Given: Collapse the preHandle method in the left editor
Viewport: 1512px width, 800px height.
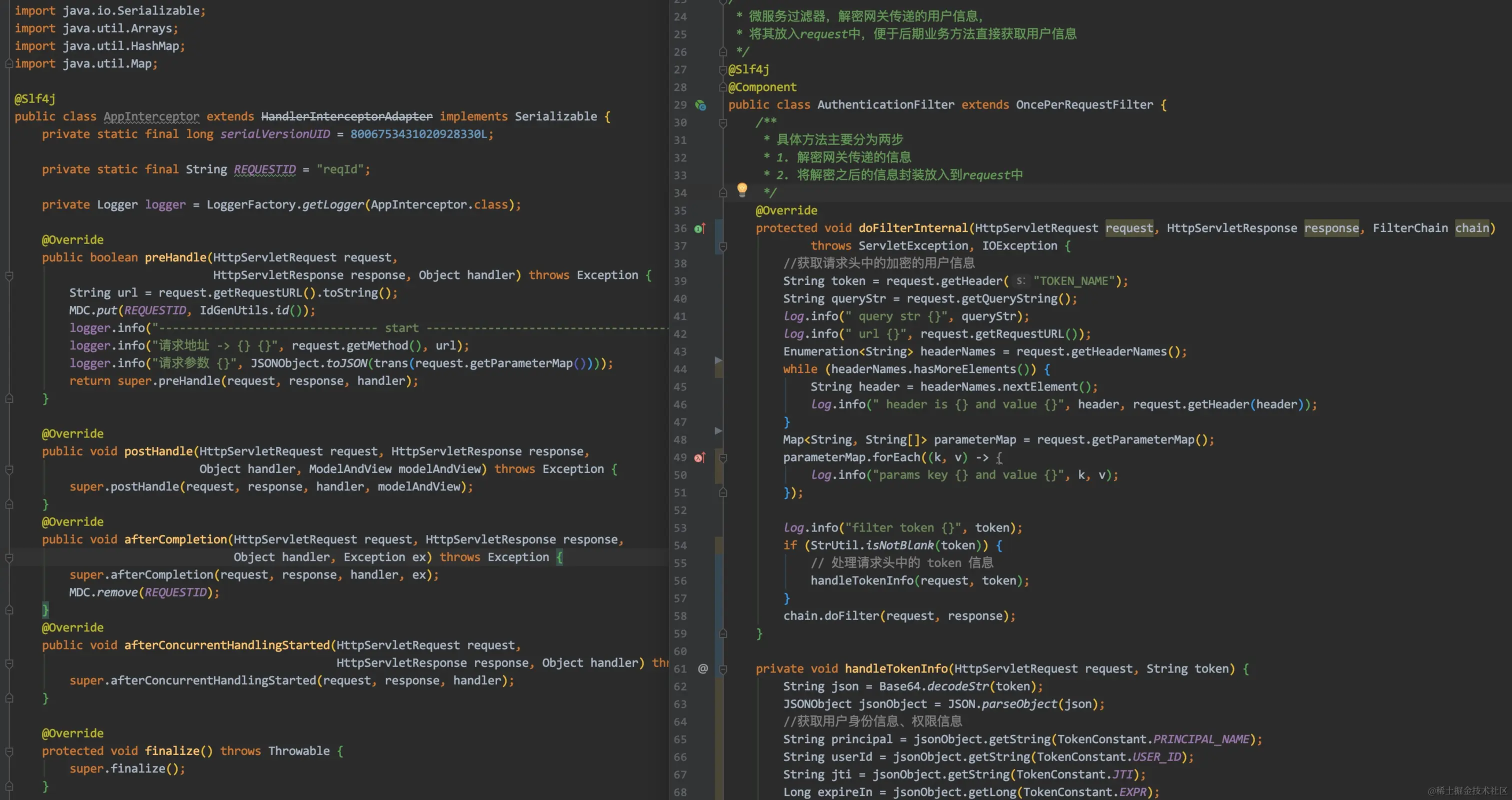Looking at the screenshot, I should click(9, 275).
